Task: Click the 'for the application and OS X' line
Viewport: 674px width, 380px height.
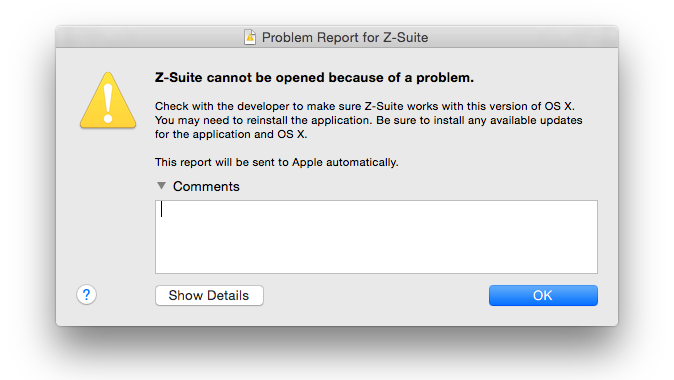Action: click(231, 134)
